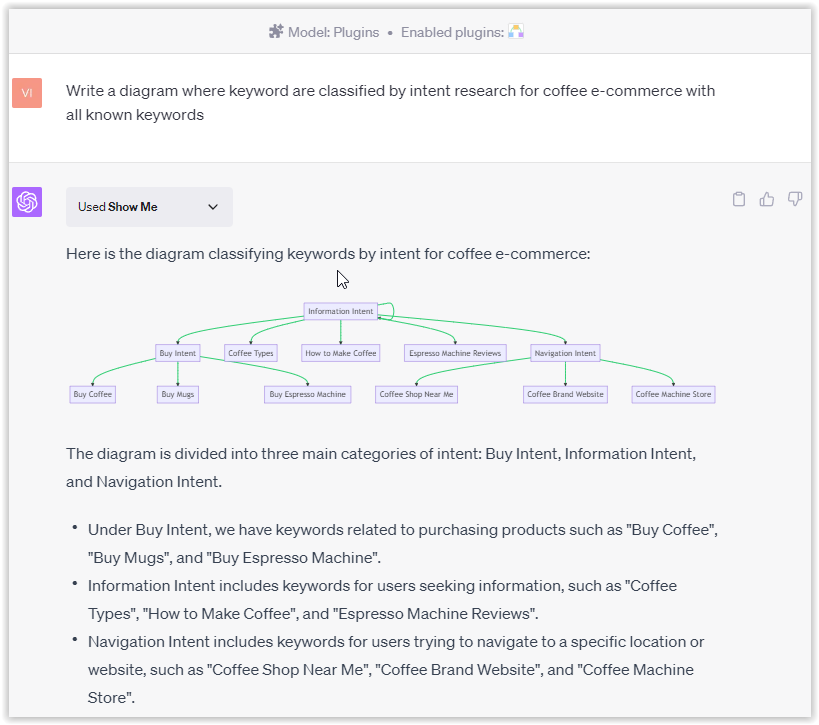Click the 'How to Make Coffee' node
Image resolution: width=819 pixels, height=725 pixels.
pos(339,352)
